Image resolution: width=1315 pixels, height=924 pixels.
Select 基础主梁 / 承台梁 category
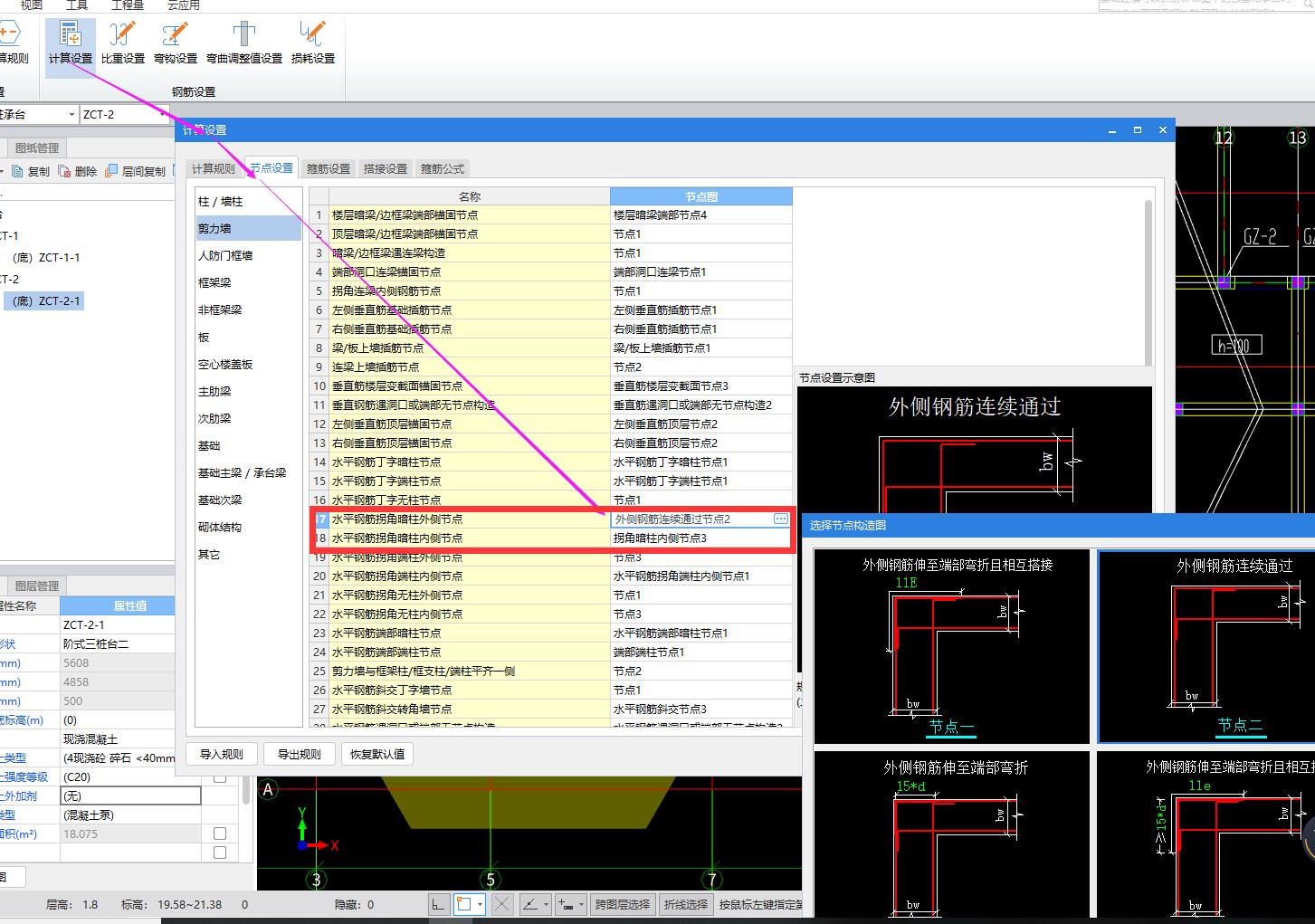(x=248, y=472)
